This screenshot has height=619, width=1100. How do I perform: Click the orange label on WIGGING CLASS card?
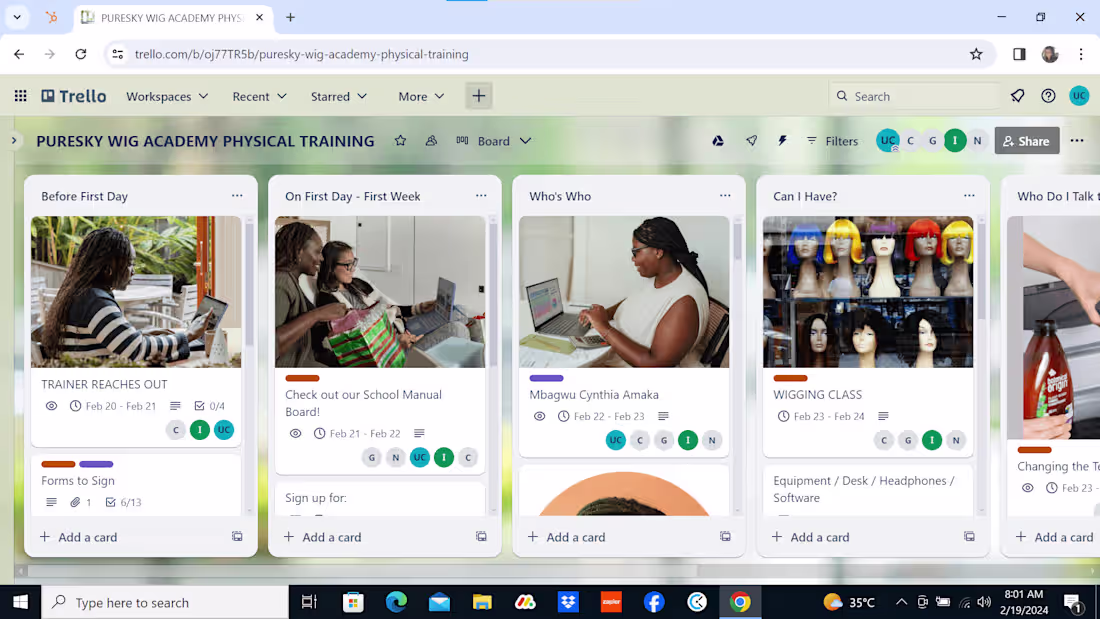coord(791,378)
